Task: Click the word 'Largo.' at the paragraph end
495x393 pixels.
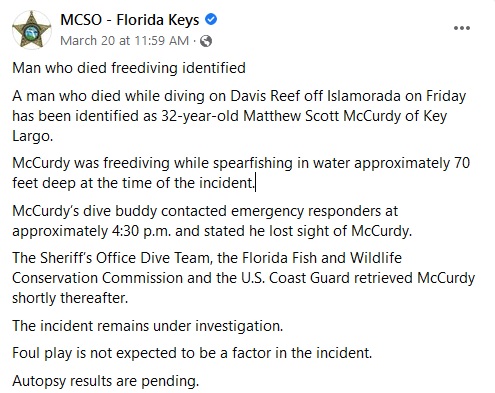Action: point(33,136)
